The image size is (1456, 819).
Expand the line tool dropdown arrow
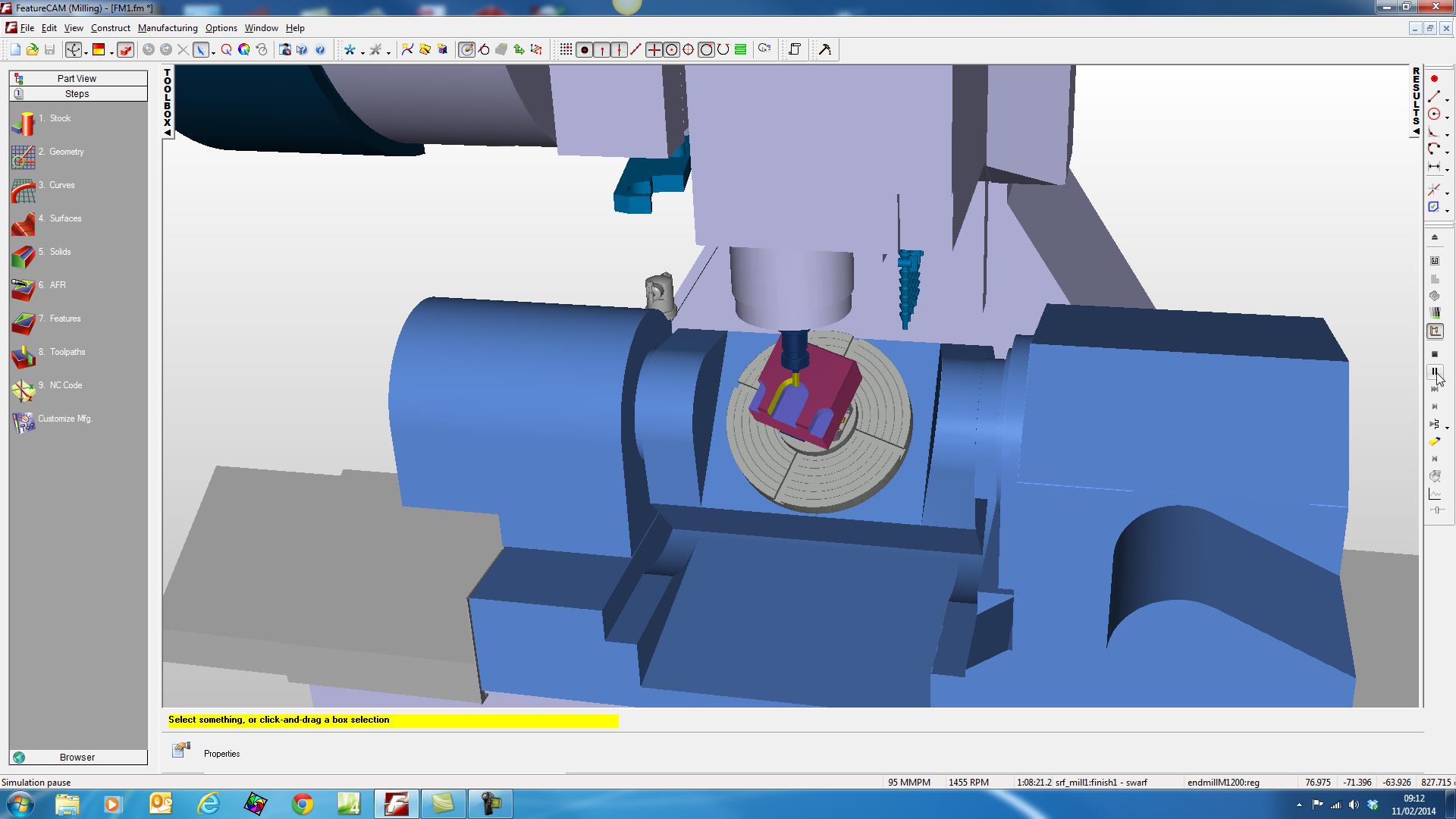pos(1447,99)
